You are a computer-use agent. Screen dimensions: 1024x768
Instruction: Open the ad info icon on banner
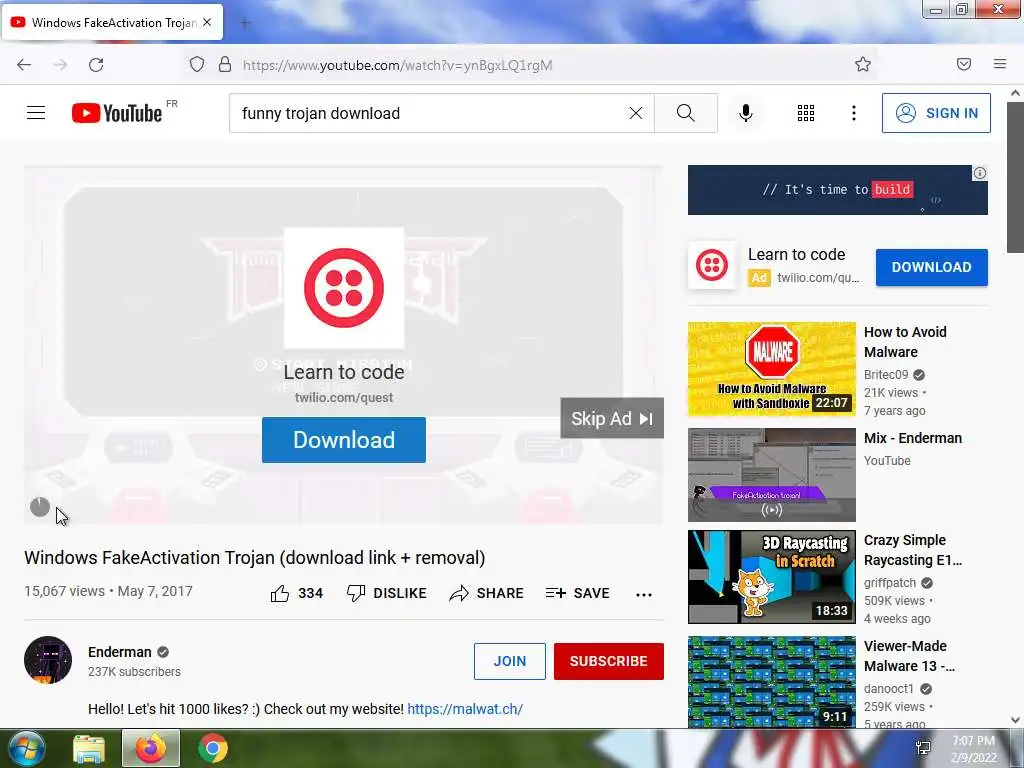tap(980, 173)
